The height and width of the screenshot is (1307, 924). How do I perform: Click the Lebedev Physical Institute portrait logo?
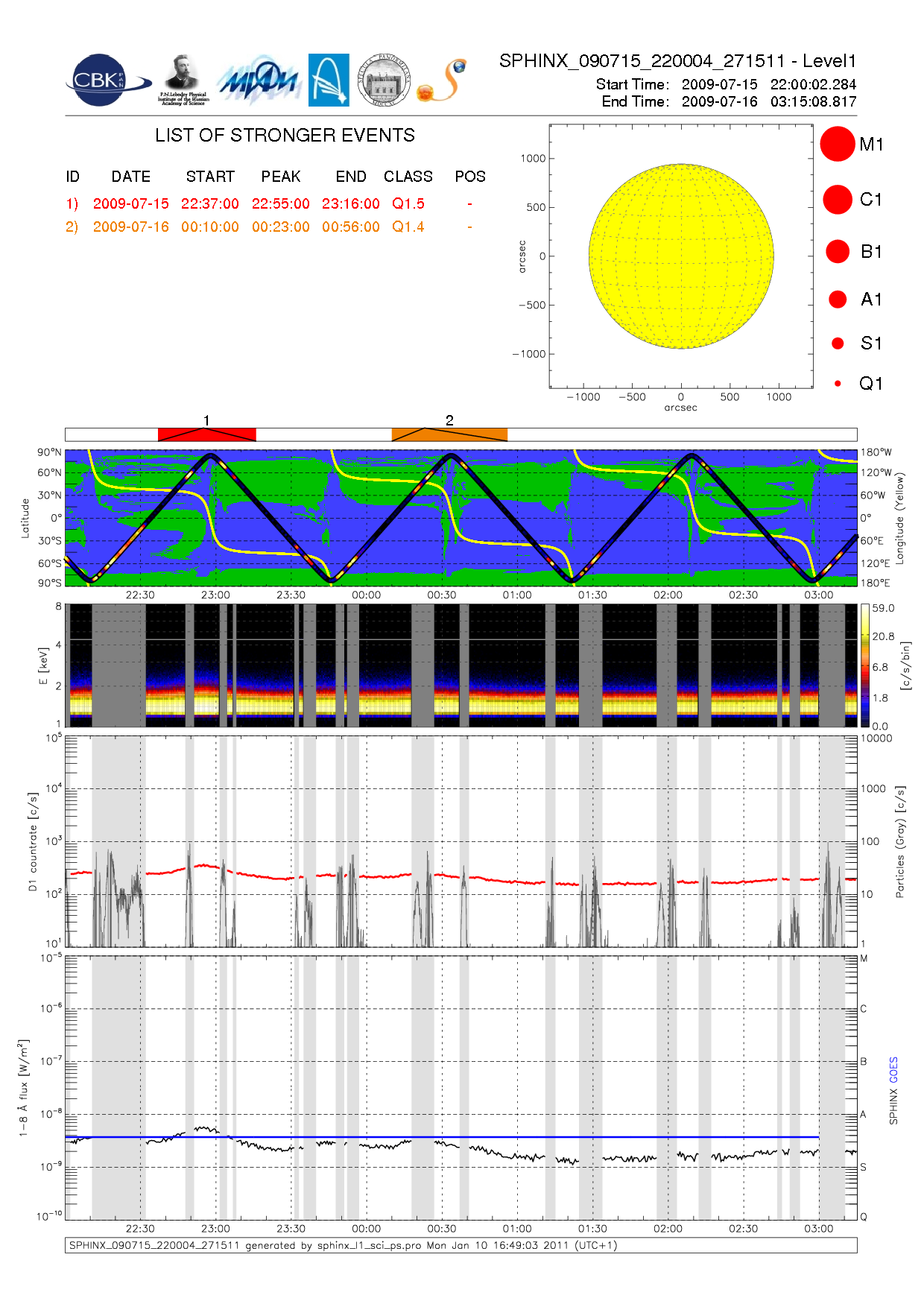point(183,80)
